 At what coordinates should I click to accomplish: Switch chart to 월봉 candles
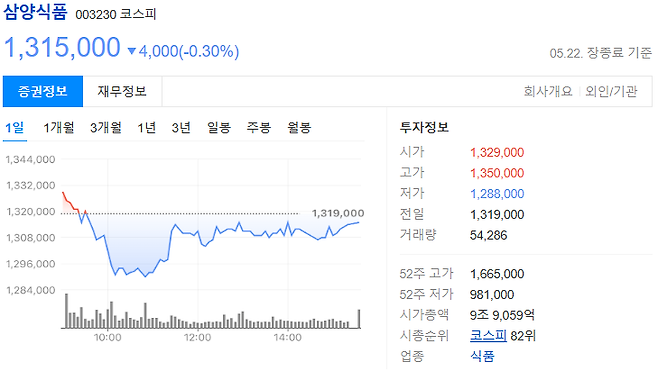click(299, 128)
